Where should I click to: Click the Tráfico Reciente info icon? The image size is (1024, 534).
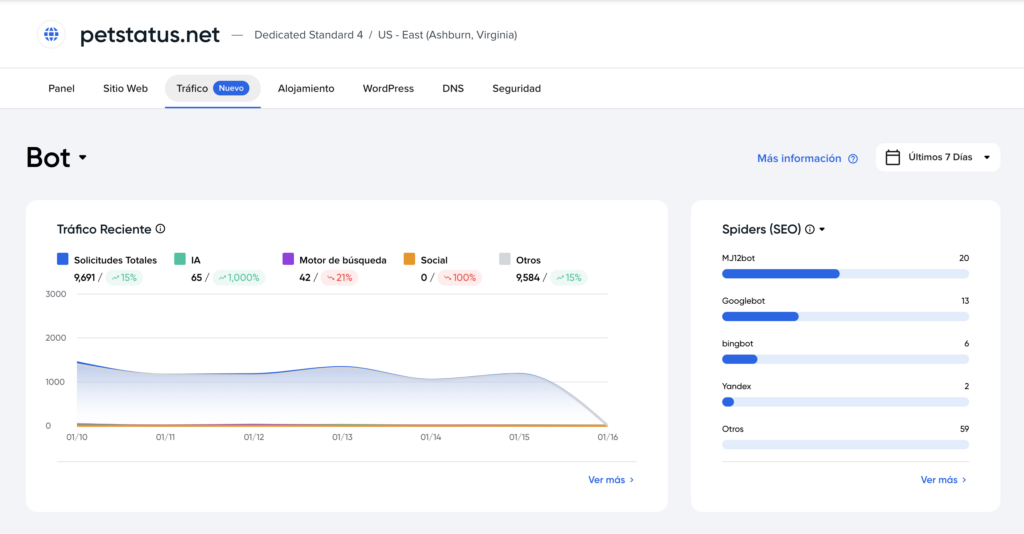pos(161,228)
